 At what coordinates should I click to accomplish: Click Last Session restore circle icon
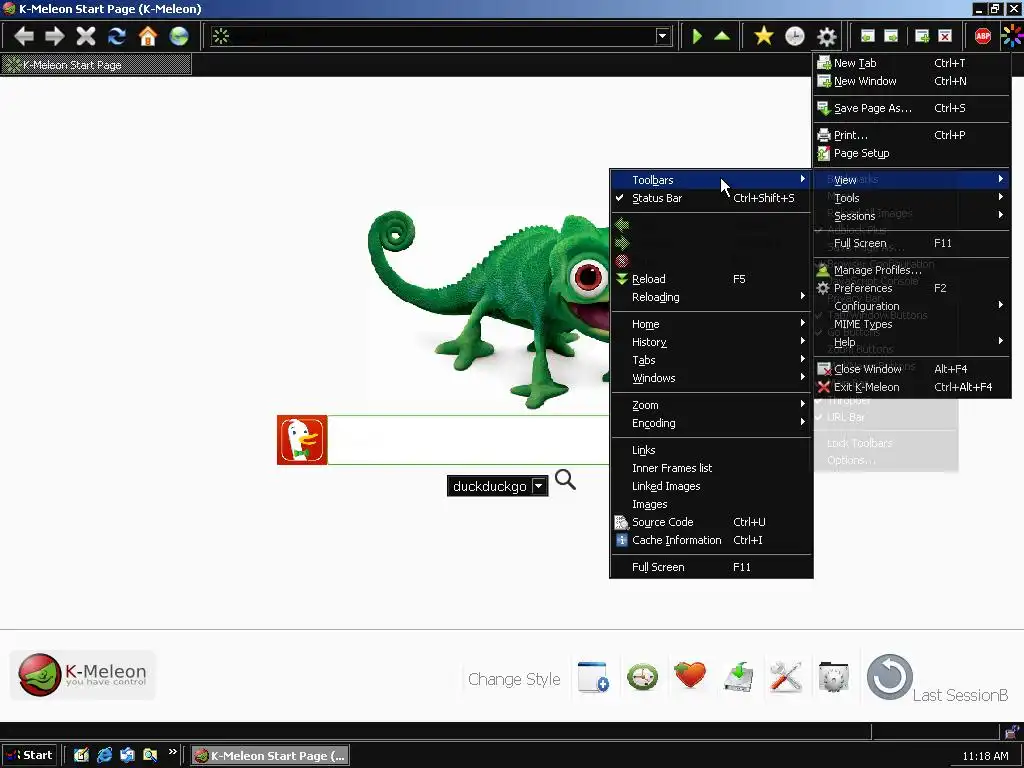pos(889,677)
